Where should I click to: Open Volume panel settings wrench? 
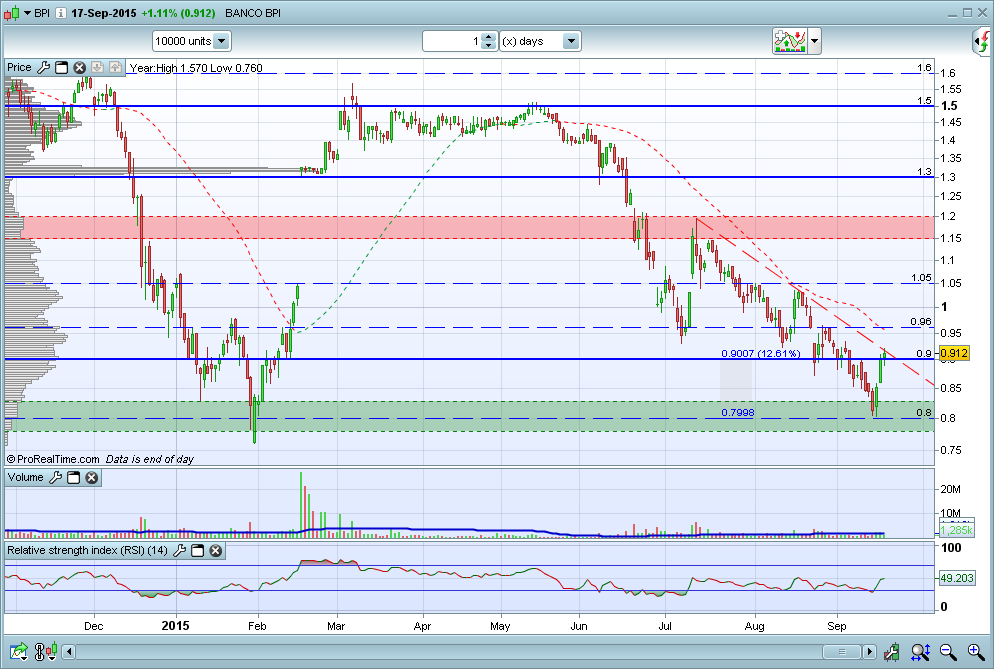[x=56, y=477]
